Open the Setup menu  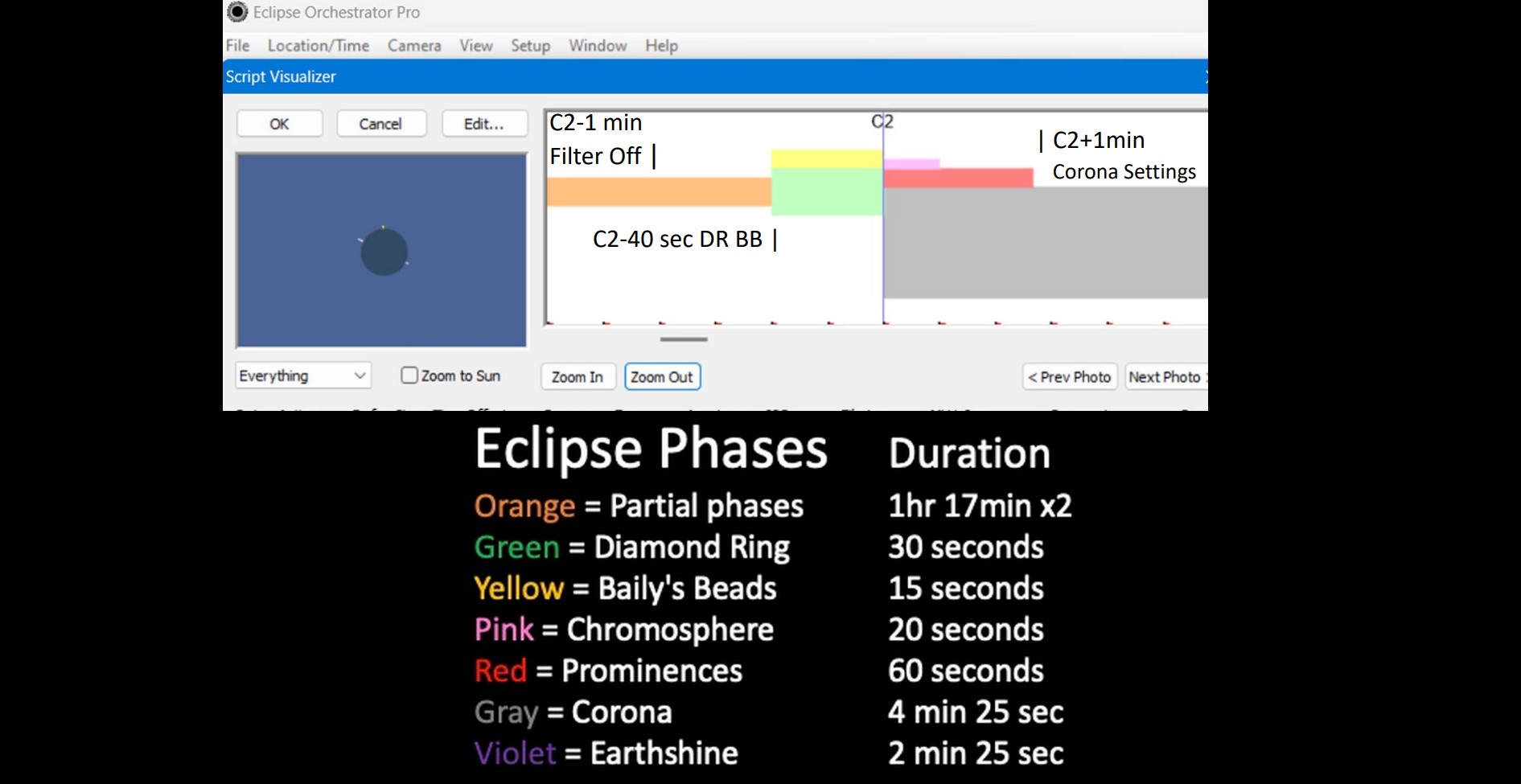pos(530,46)
